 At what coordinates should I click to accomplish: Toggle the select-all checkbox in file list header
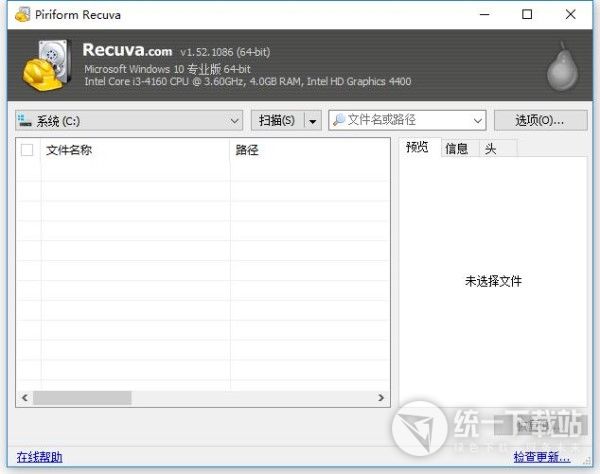27,150
